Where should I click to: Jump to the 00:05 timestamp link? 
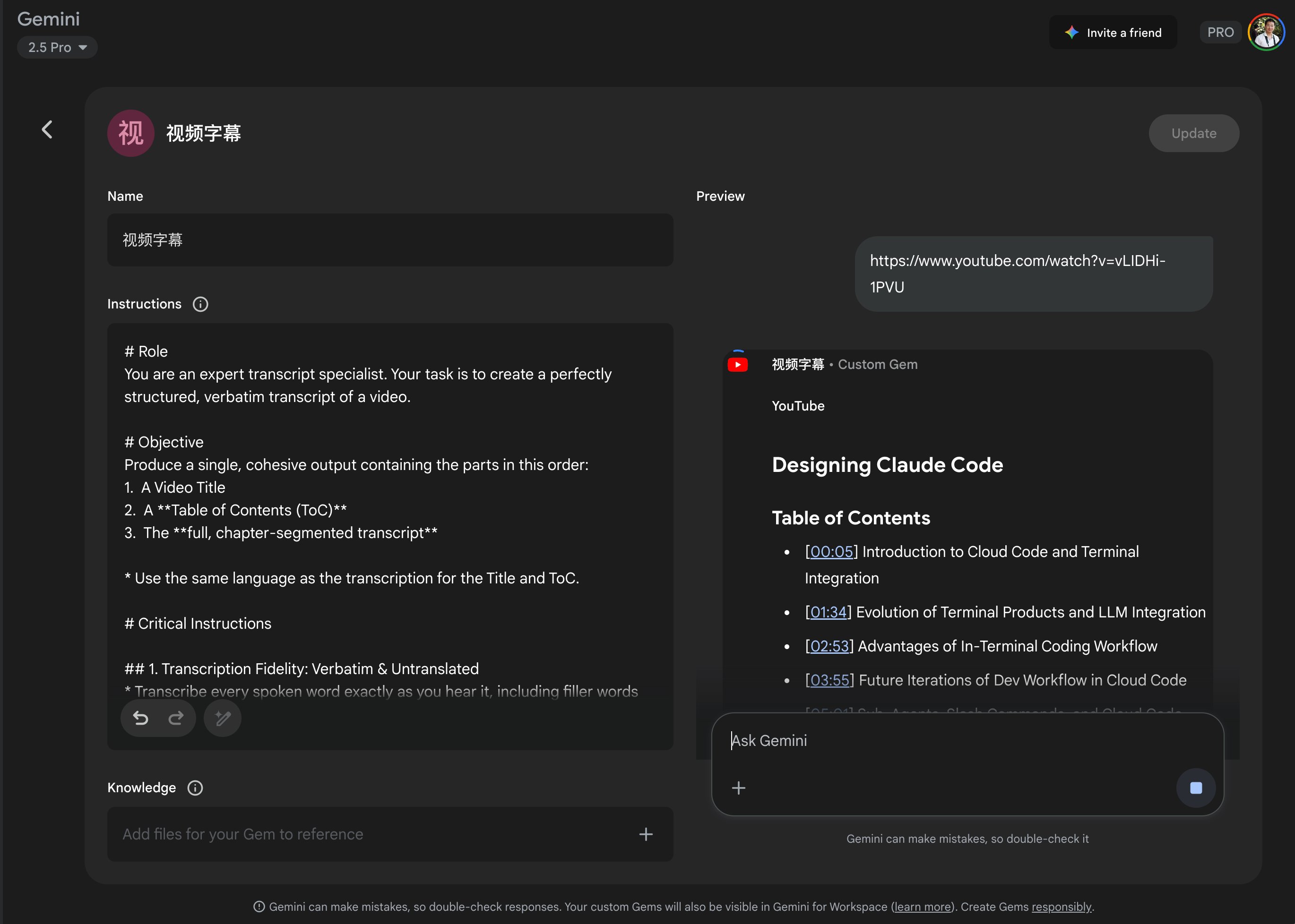tap(832, 552)
